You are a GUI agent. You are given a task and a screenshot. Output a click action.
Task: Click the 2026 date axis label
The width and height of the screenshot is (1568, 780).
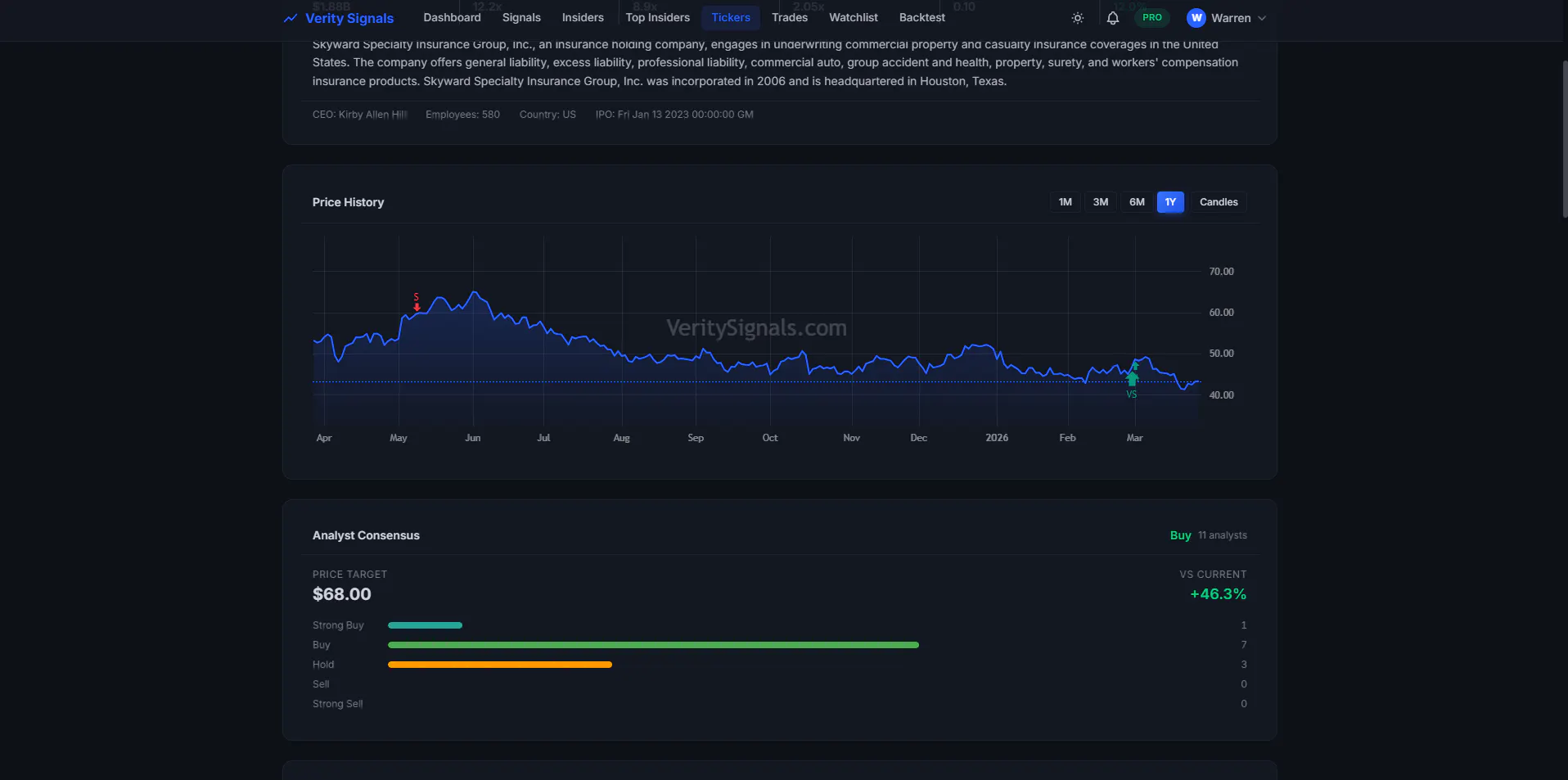(x=997, y=438)
